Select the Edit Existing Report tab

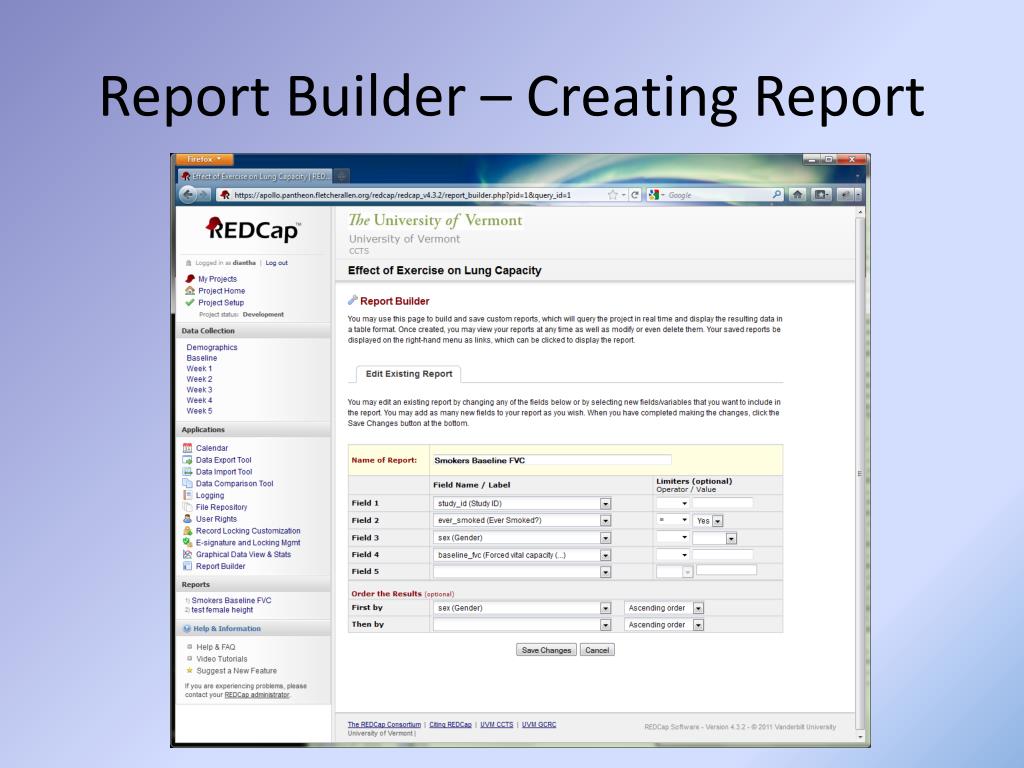(409, 374)
